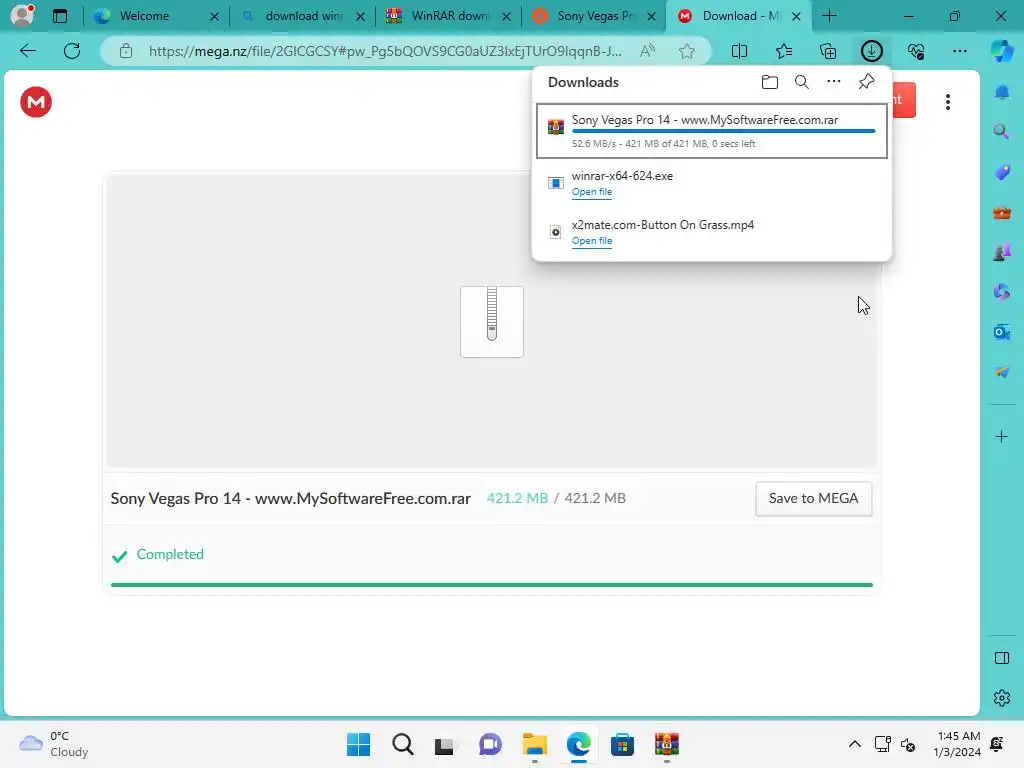1024x768 pixels.
Task: Open Edge Settings and more menu
Action: [x=960, y=51]
